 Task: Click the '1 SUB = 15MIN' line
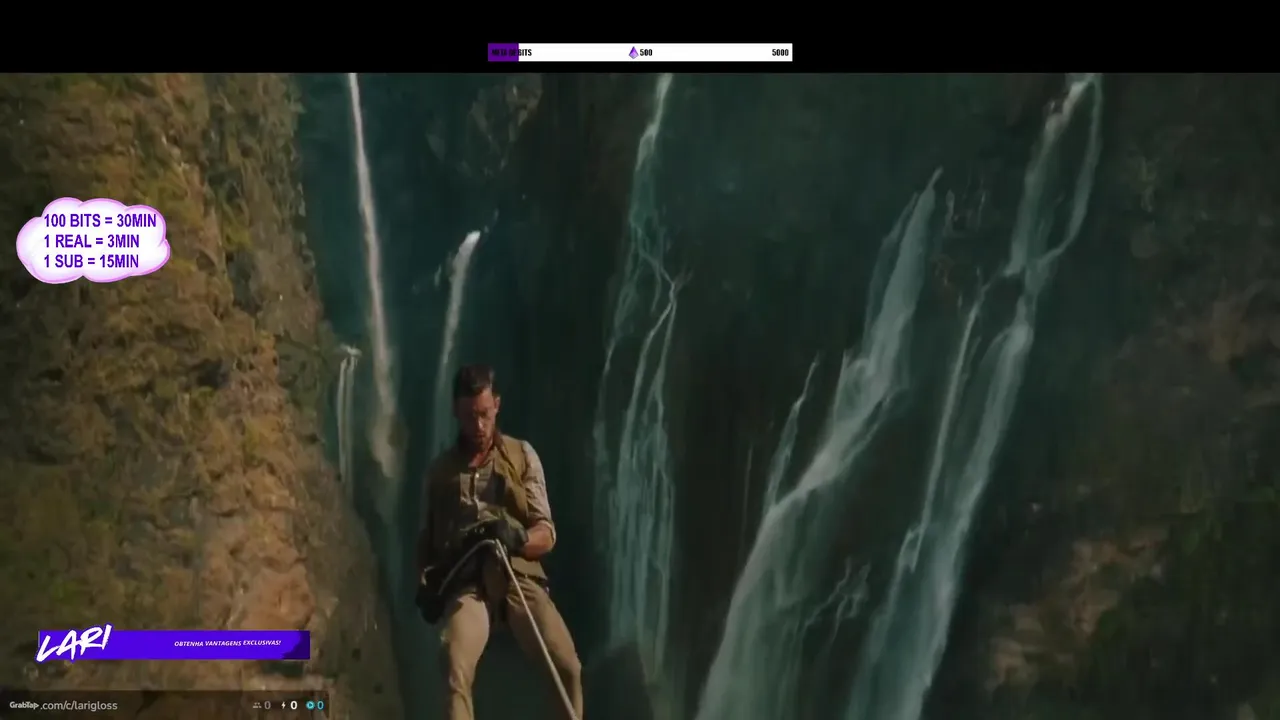click(92, 262)
